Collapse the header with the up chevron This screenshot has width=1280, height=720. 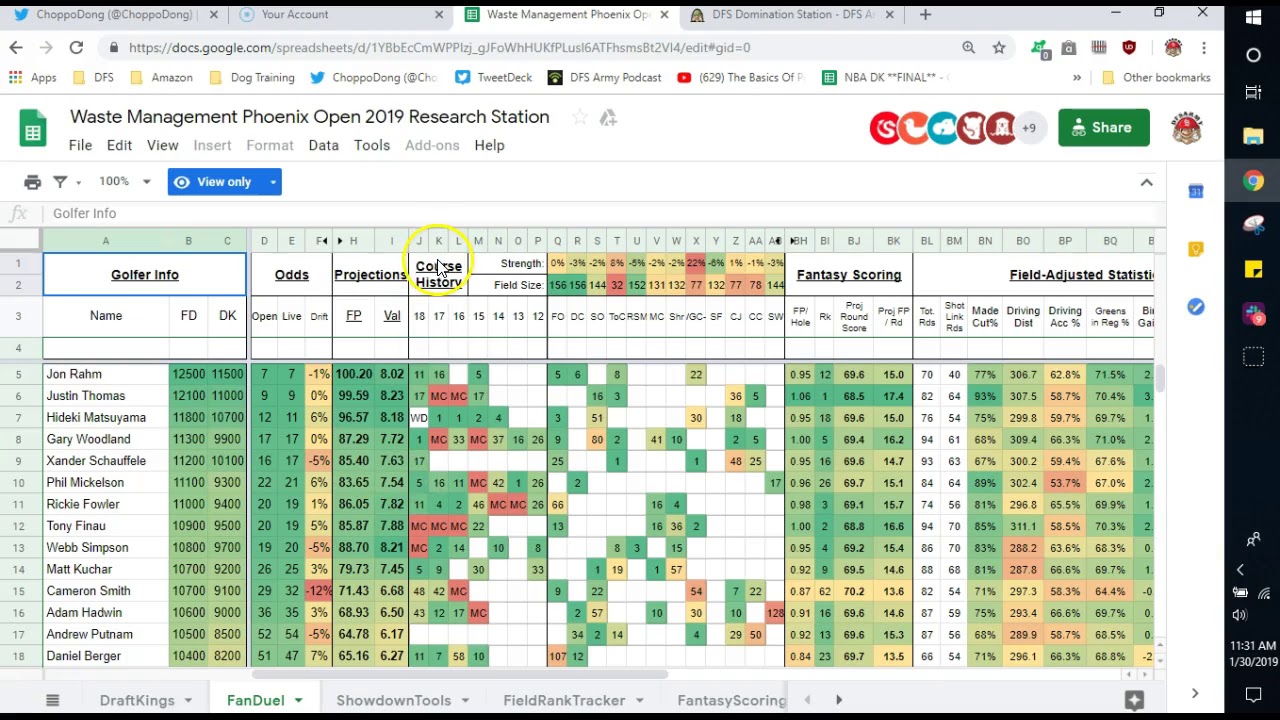click(1146, 182)
